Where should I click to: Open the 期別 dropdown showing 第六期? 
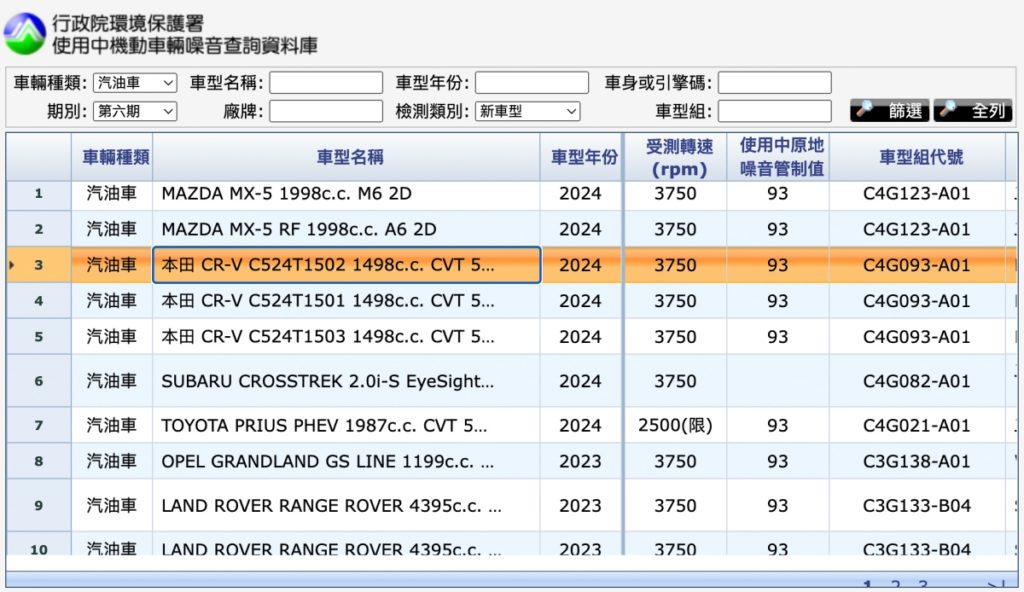135,111
